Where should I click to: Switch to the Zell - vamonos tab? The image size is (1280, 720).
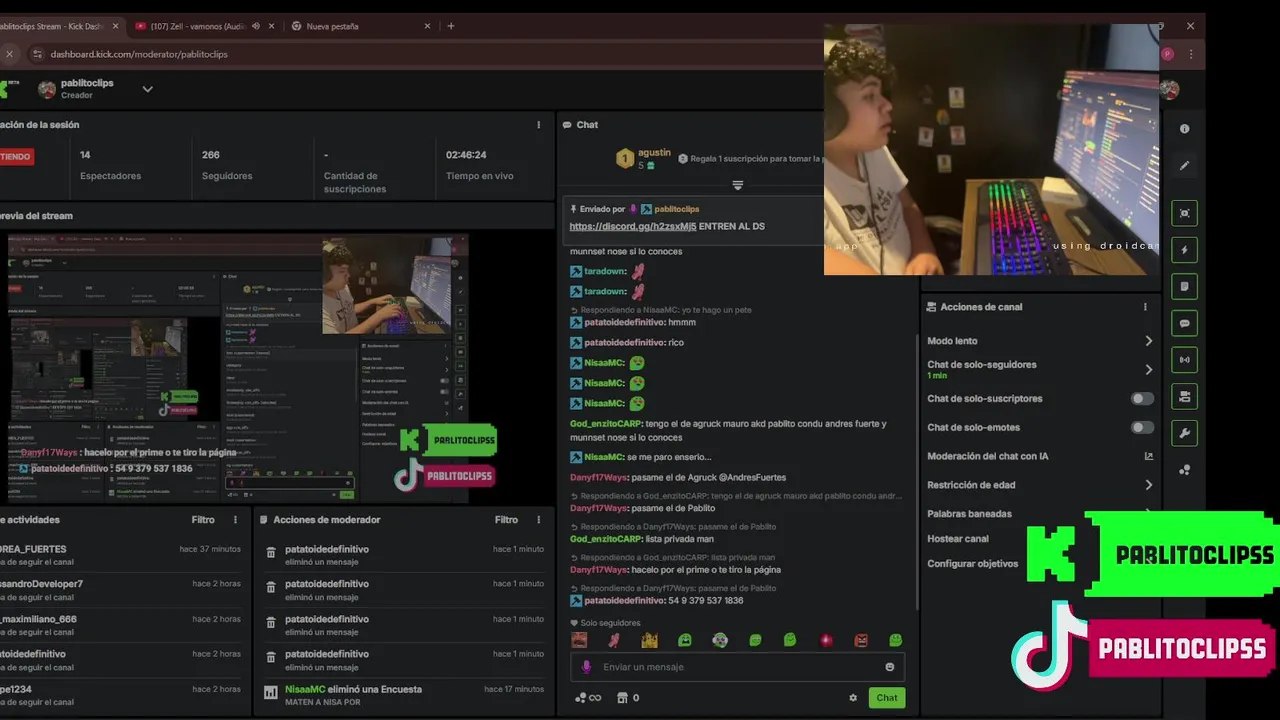(x=199, y=26)
